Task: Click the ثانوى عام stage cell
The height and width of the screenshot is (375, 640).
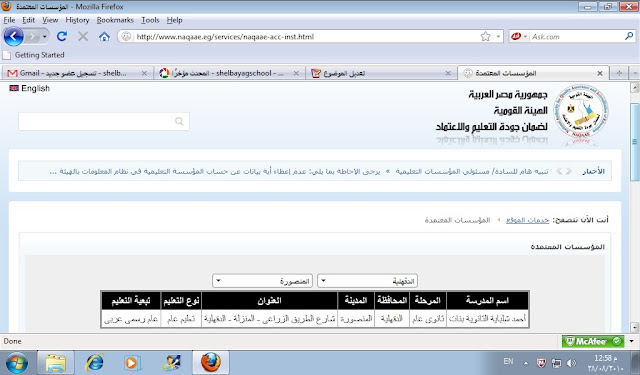Action: coord(428,319)
